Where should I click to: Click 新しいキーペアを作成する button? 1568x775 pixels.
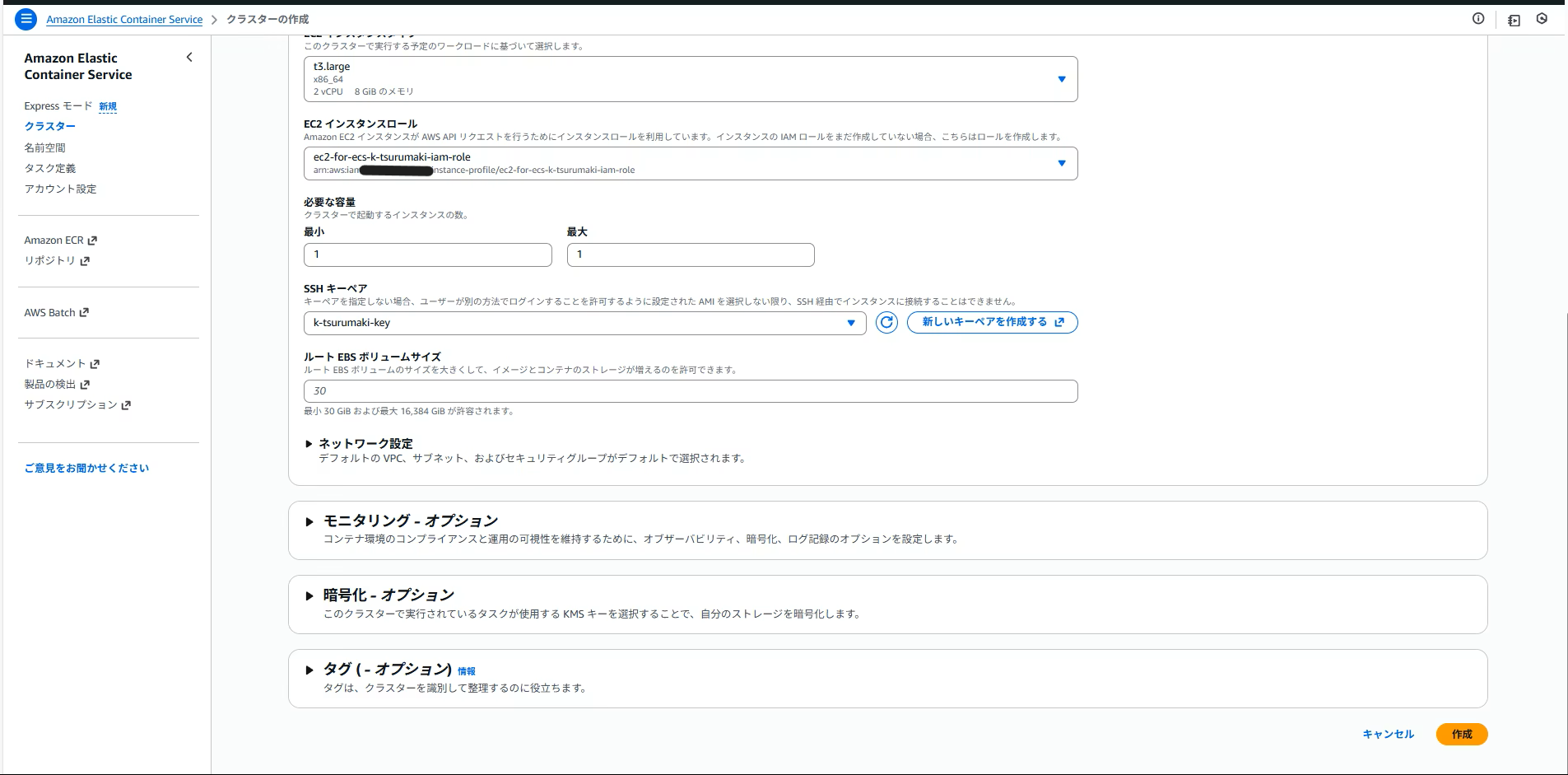point(993,323)
